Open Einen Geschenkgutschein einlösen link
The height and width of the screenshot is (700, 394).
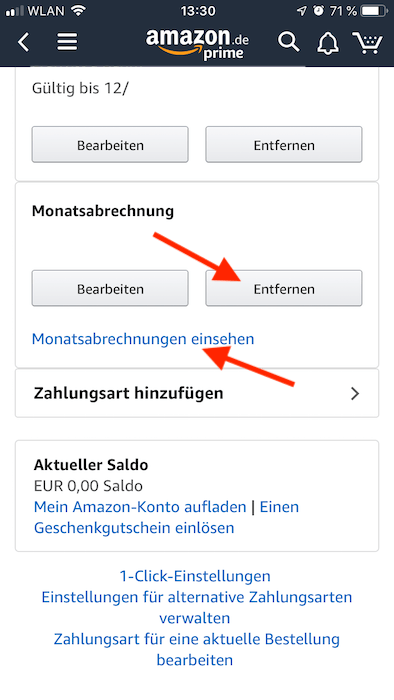166,517
